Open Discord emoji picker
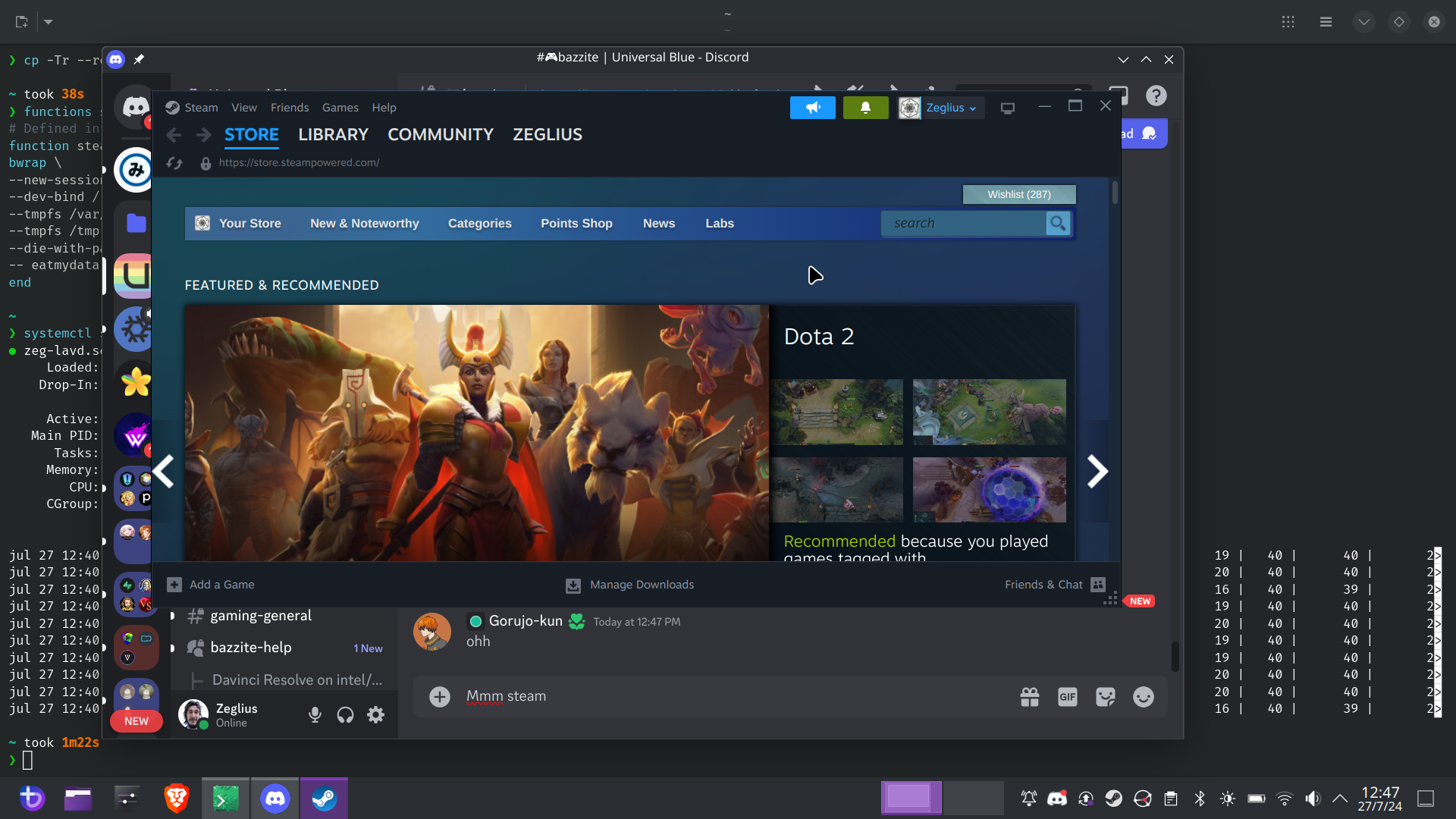Screen dimensions: 1456x819 tap(1143, 697)
